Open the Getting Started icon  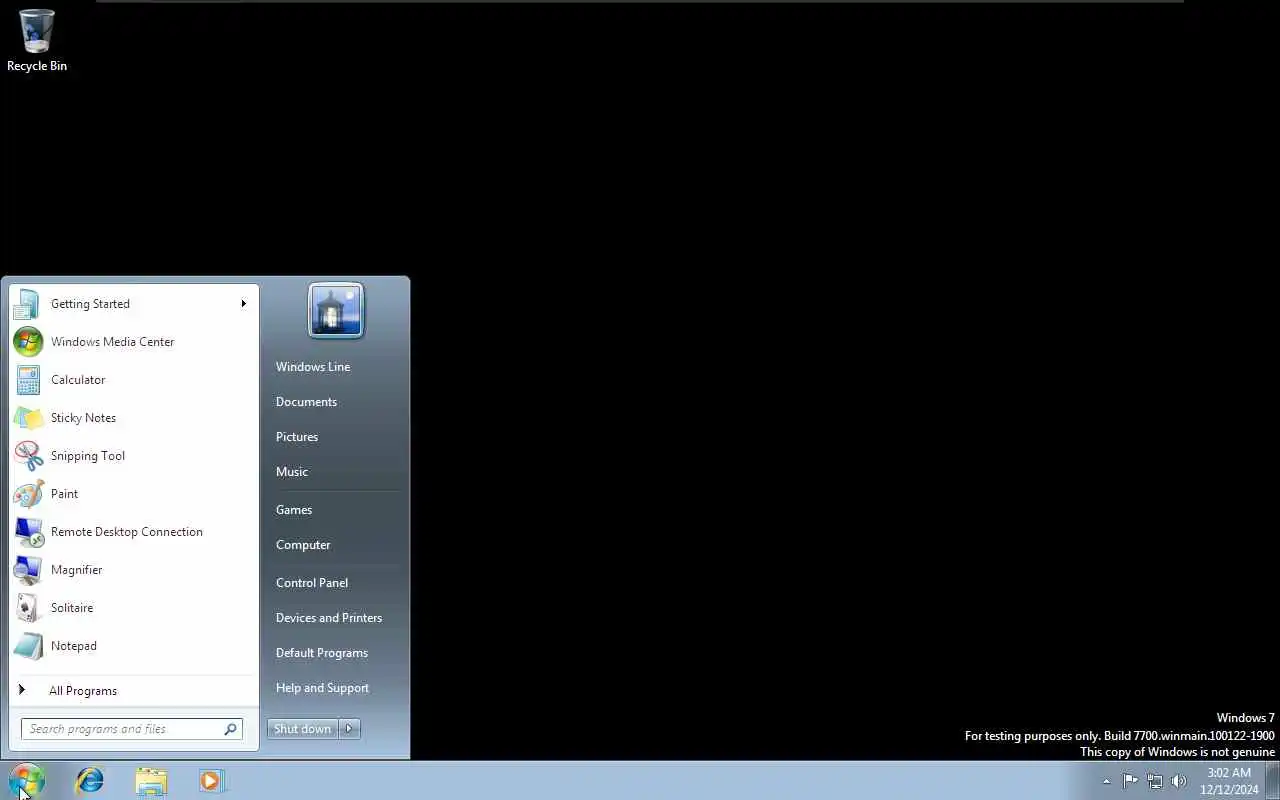click(x=27, y=304)
